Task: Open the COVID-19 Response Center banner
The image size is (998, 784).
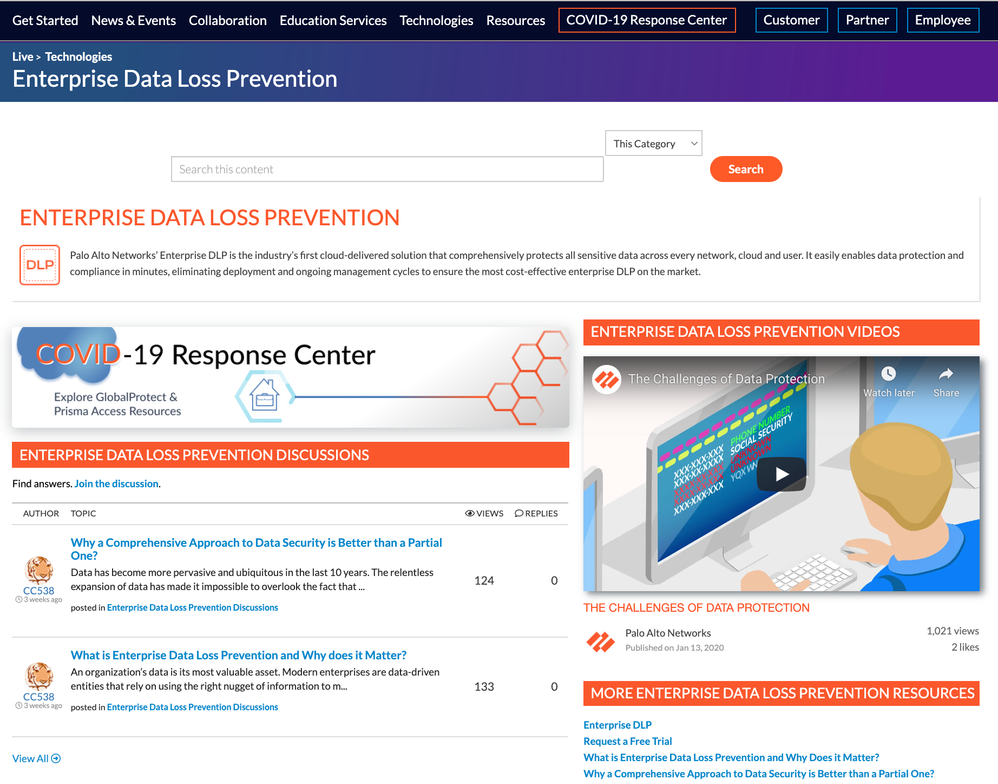Action: (290, 377)
